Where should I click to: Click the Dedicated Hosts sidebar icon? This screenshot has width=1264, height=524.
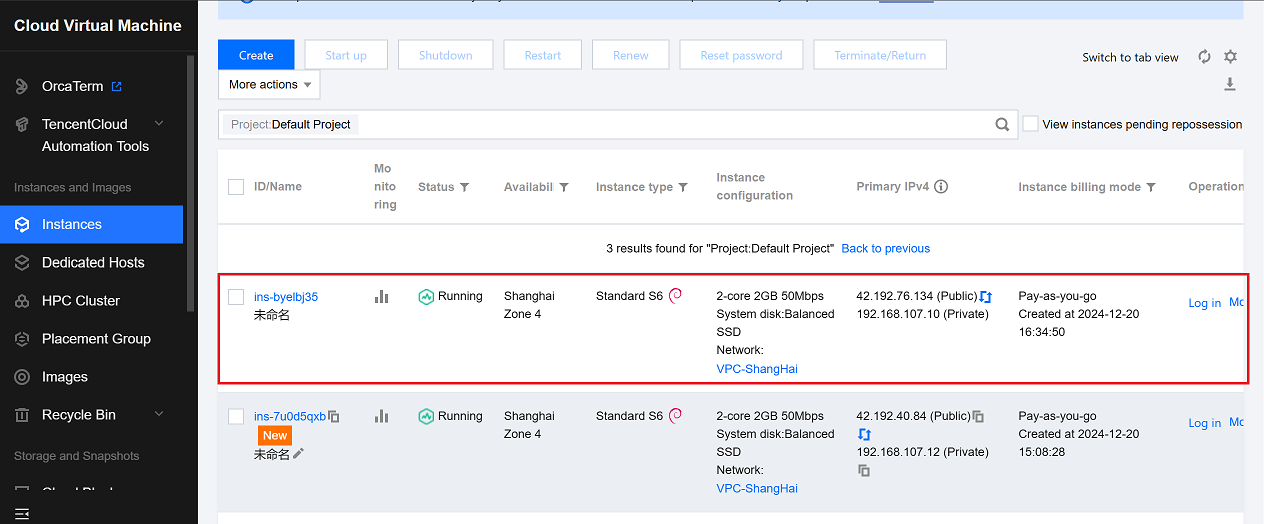click(22, 263)
